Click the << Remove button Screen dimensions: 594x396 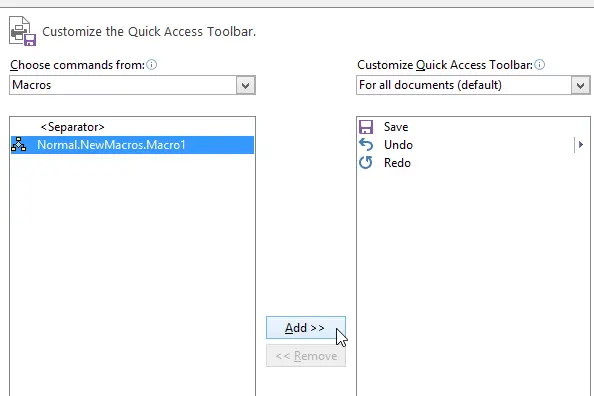[x=306, y=356]
